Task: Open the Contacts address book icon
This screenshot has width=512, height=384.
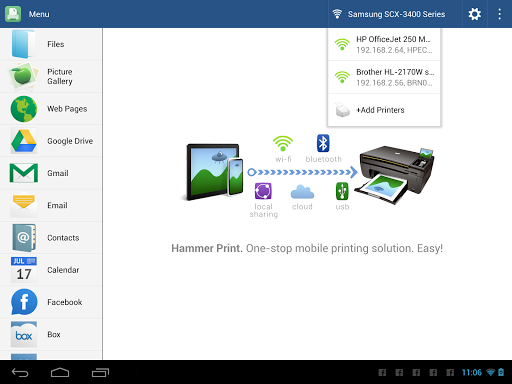Action: (x=24, y=237)
